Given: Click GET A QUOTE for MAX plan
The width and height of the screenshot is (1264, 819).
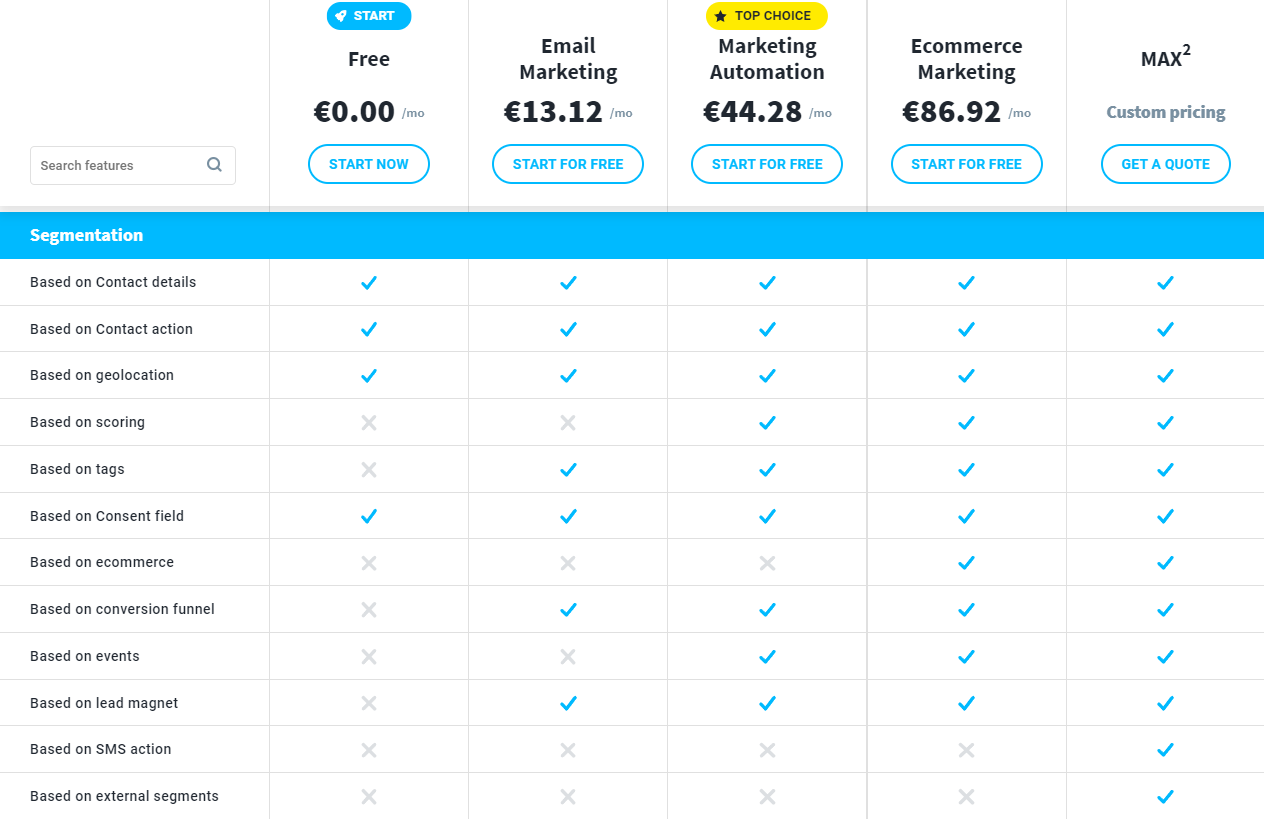Looking at the screenshot, I should pos(1166,164).
